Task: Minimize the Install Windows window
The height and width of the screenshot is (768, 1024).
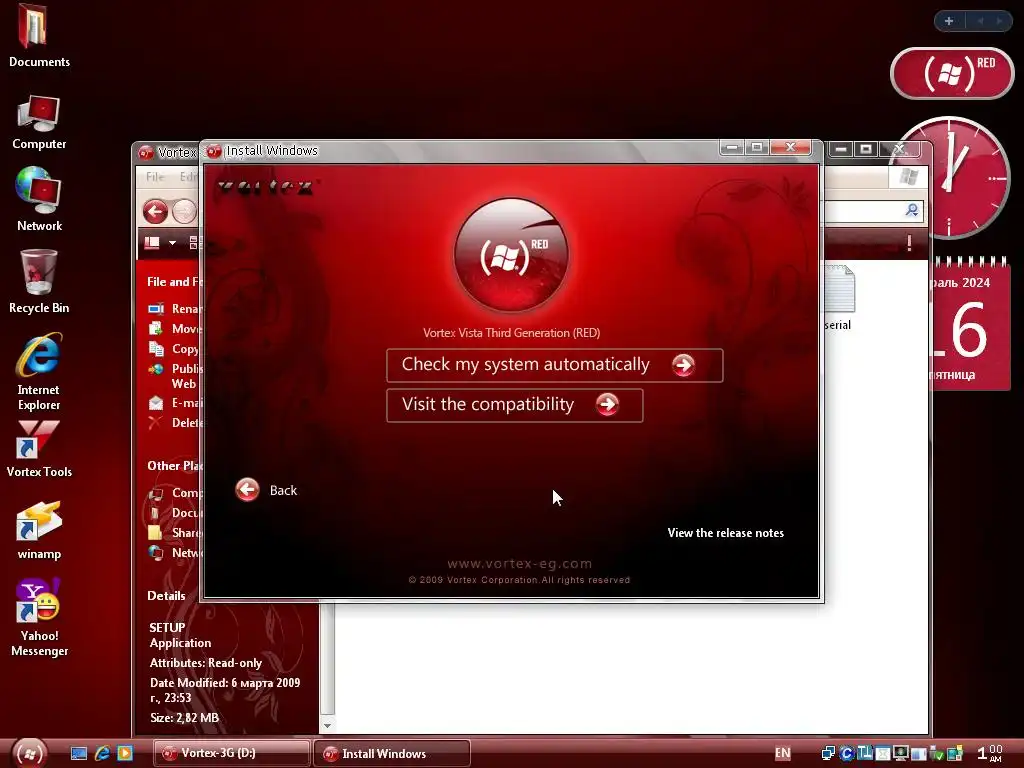Action: pyautogui.click(x=732, y=148)
